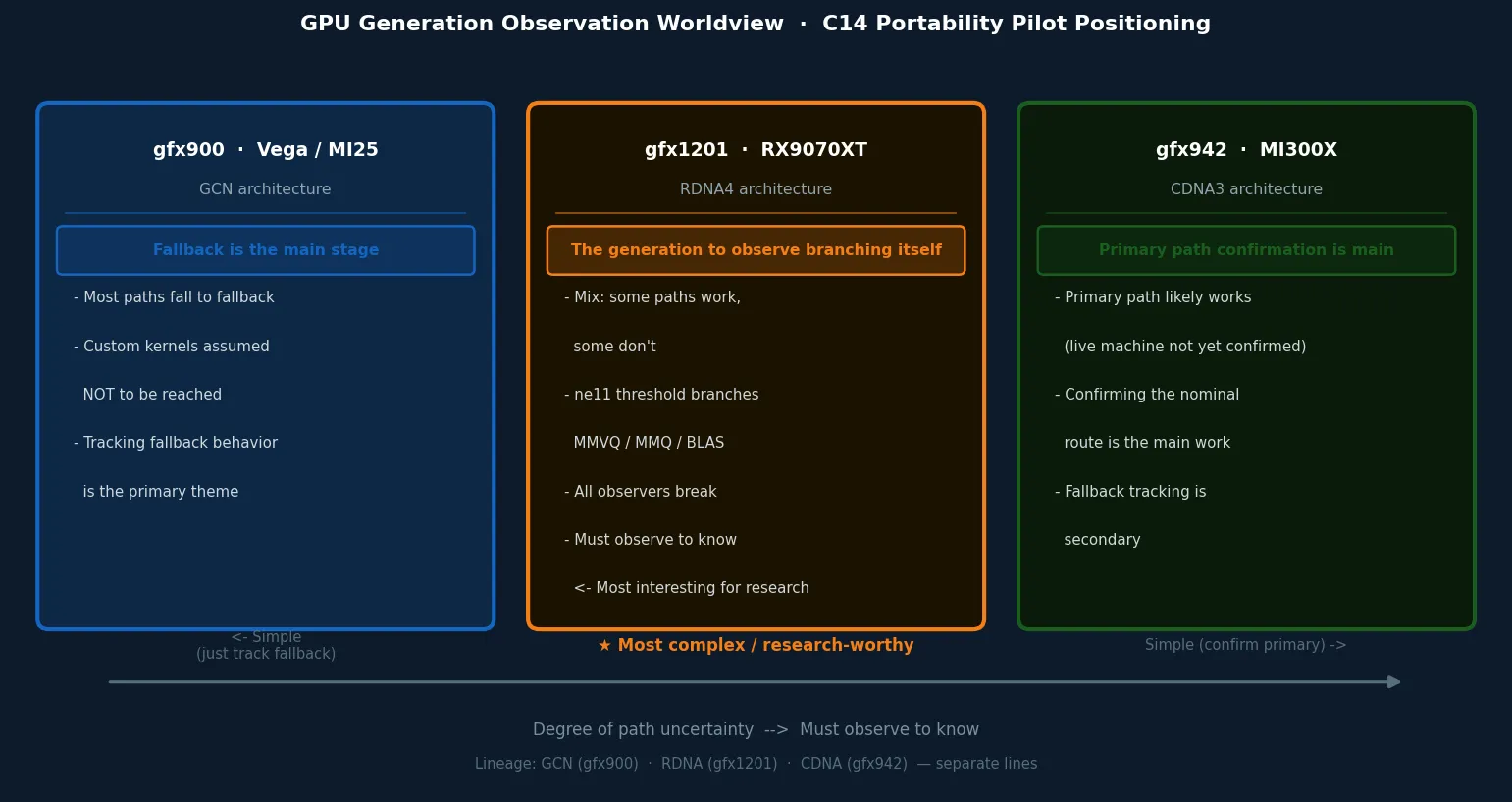Select the orange 'observe branching itself' banner
Image resolution: width=1512 pixels, height=802 pixels.
pos(756,250)
